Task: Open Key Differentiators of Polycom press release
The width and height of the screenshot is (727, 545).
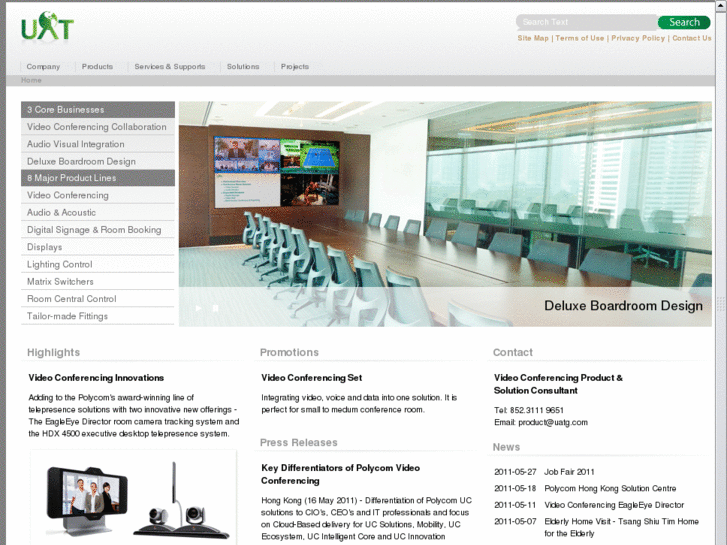Action: click(x=341, y=474)
